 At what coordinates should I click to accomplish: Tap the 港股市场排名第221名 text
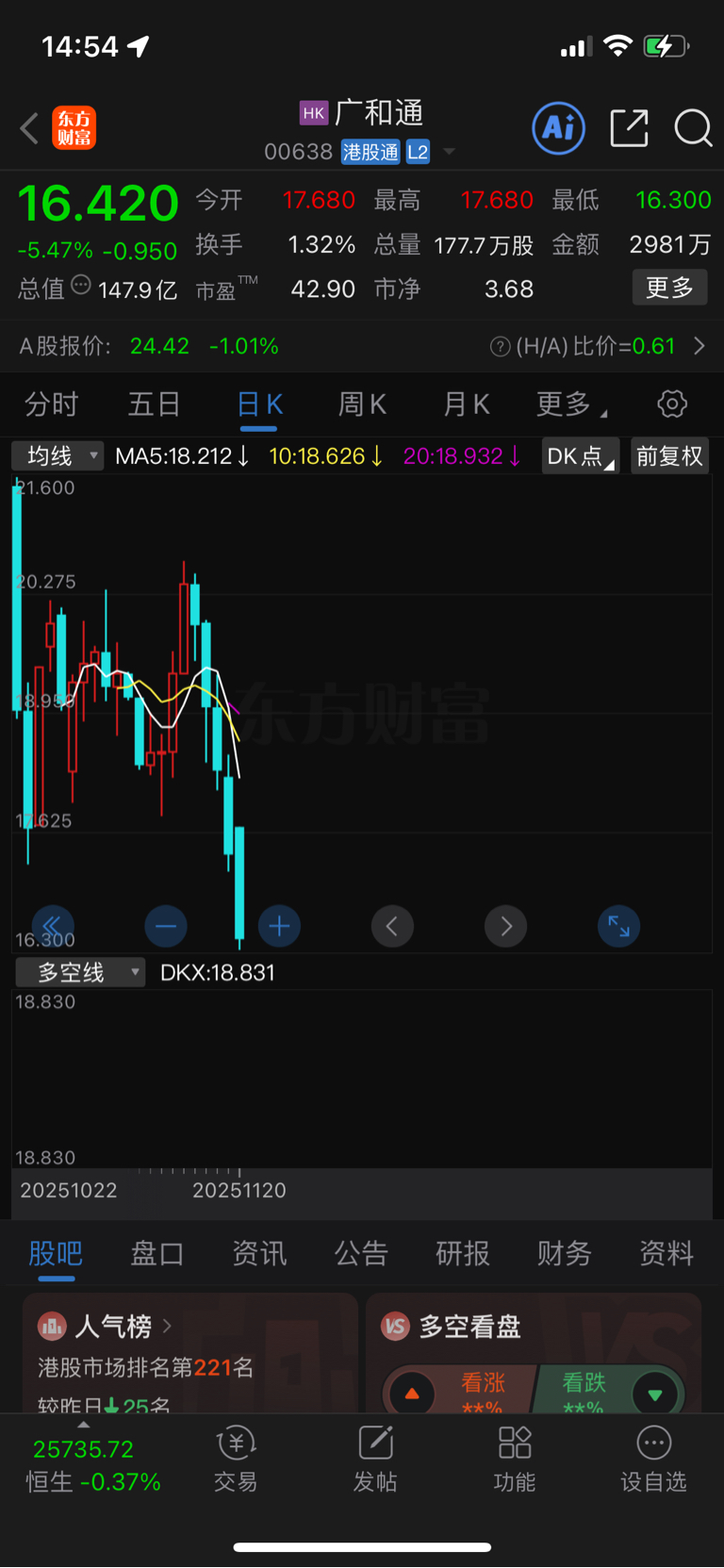[146, 1367]
